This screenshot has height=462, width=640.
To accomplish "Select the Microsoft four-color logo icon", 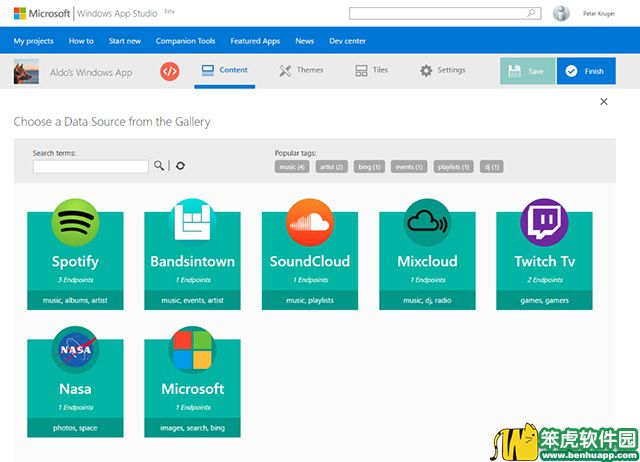I will point(192,350).
